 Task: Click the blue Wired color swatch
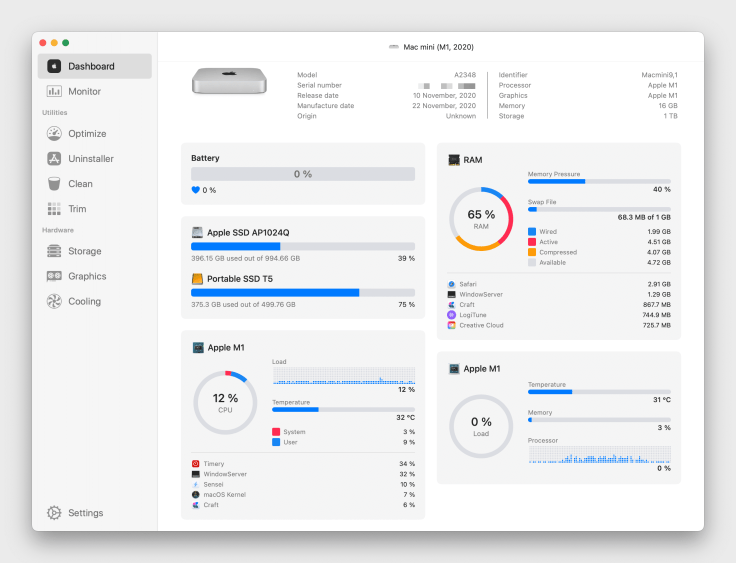[532, 231]
